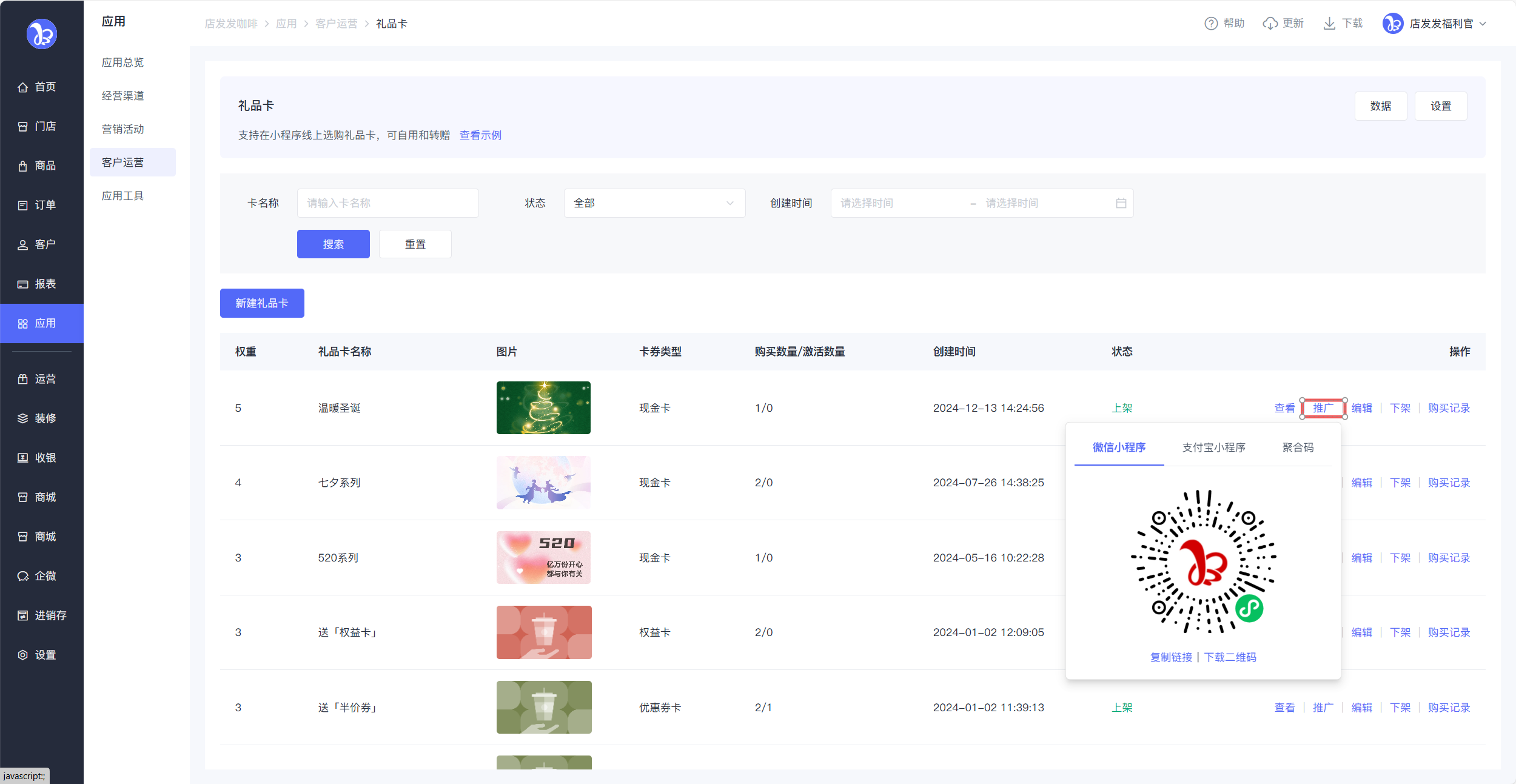
Task: Click the calendar icon in date range
Action: (1121, 203)
